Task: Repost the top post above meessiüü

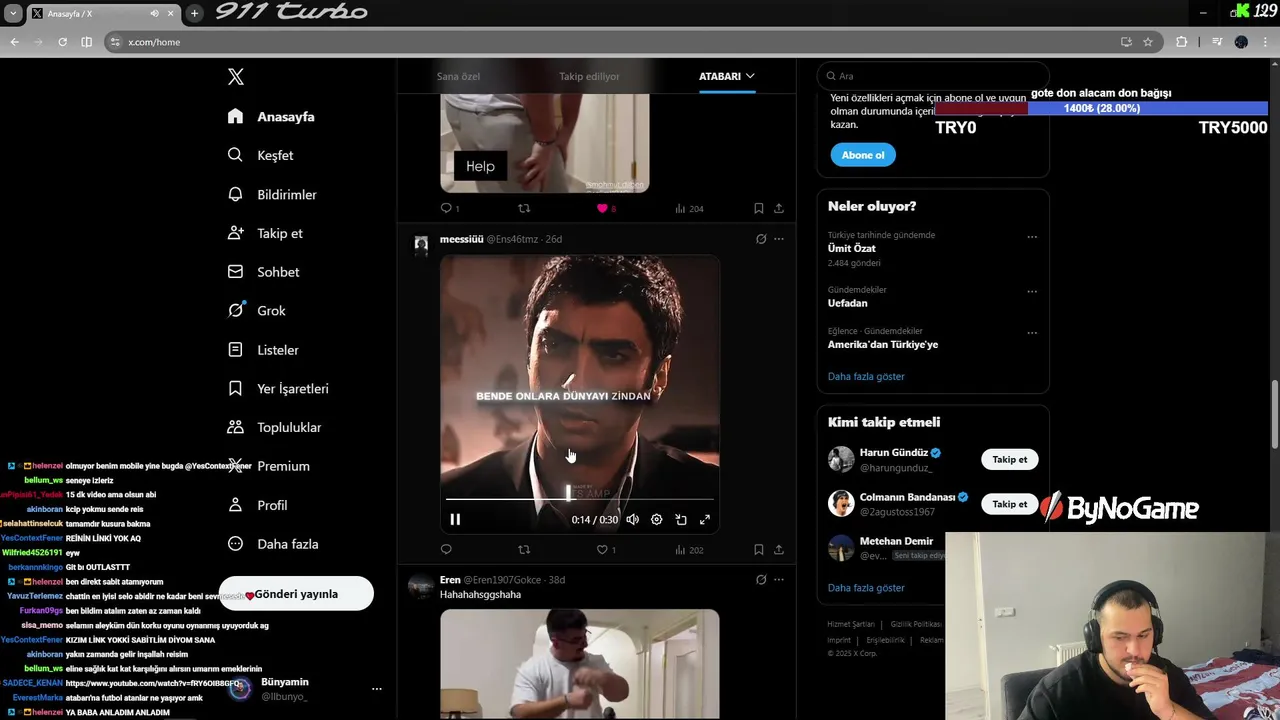Action: click(x=524, y=208)
